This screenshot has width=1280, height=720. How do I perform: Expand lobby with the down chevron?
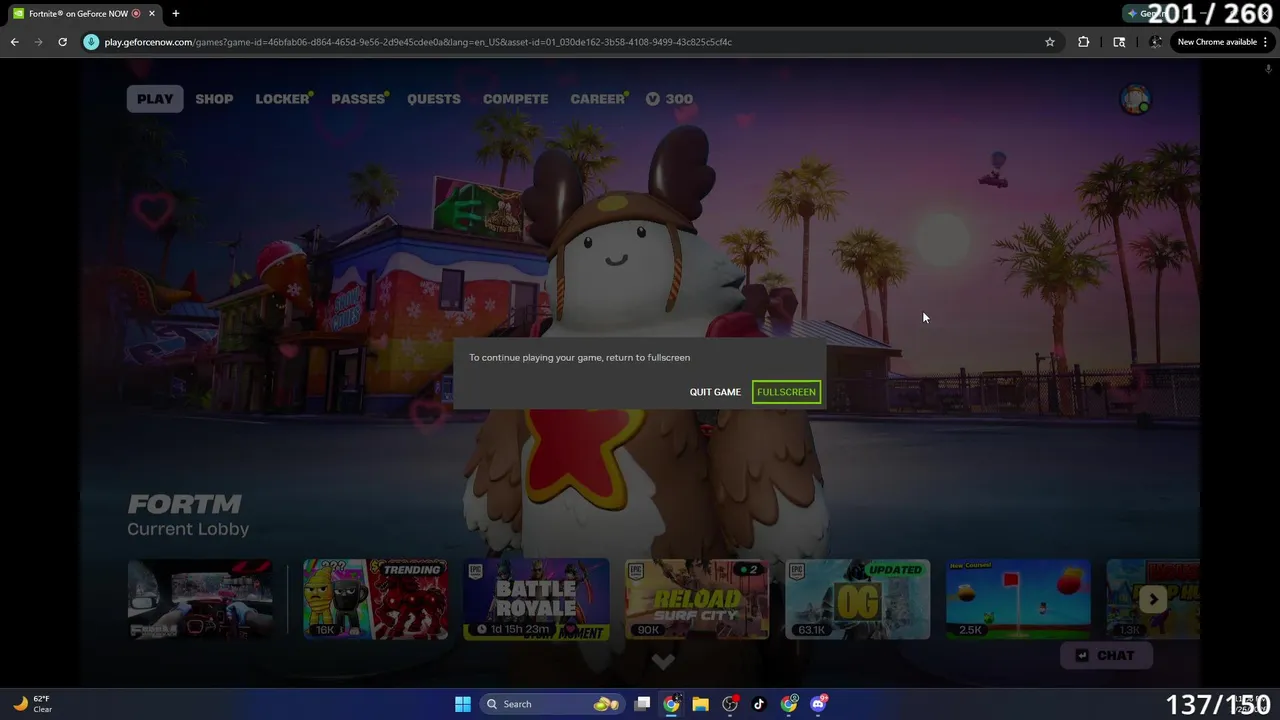[x=663, y=662]
